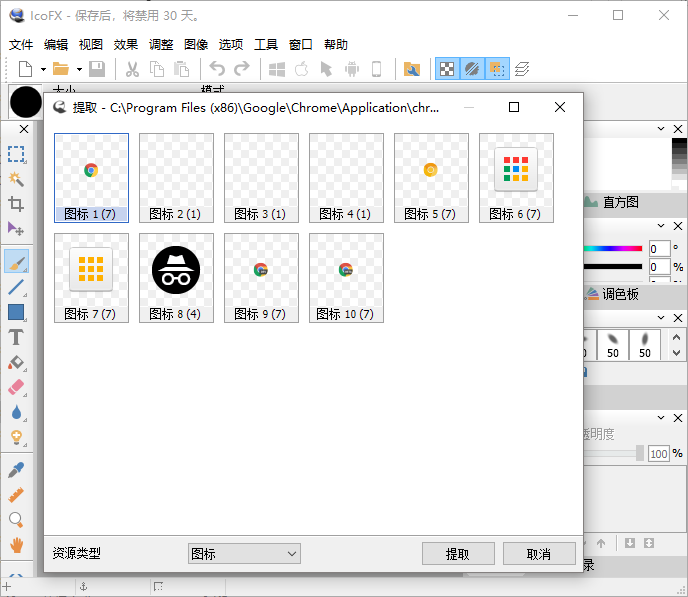688x597 pixels.
Task: Select the line drawing tool
Action: 16,287
